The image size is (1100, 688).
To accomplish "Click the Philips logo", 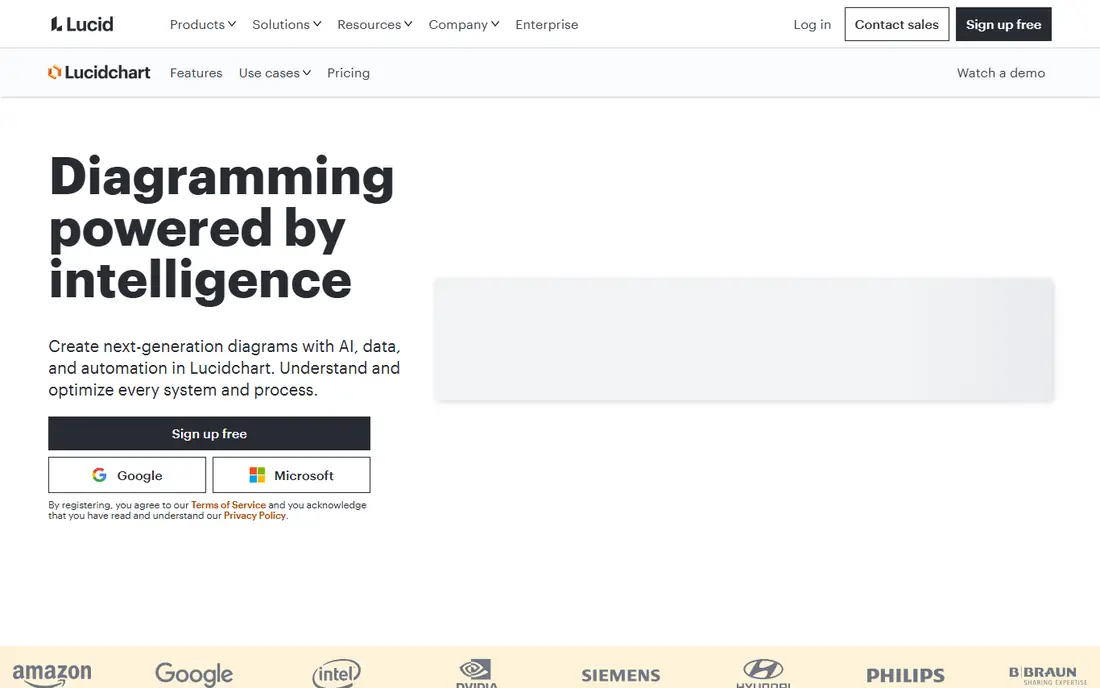I will pyautogui.click(x=905, y=675).
